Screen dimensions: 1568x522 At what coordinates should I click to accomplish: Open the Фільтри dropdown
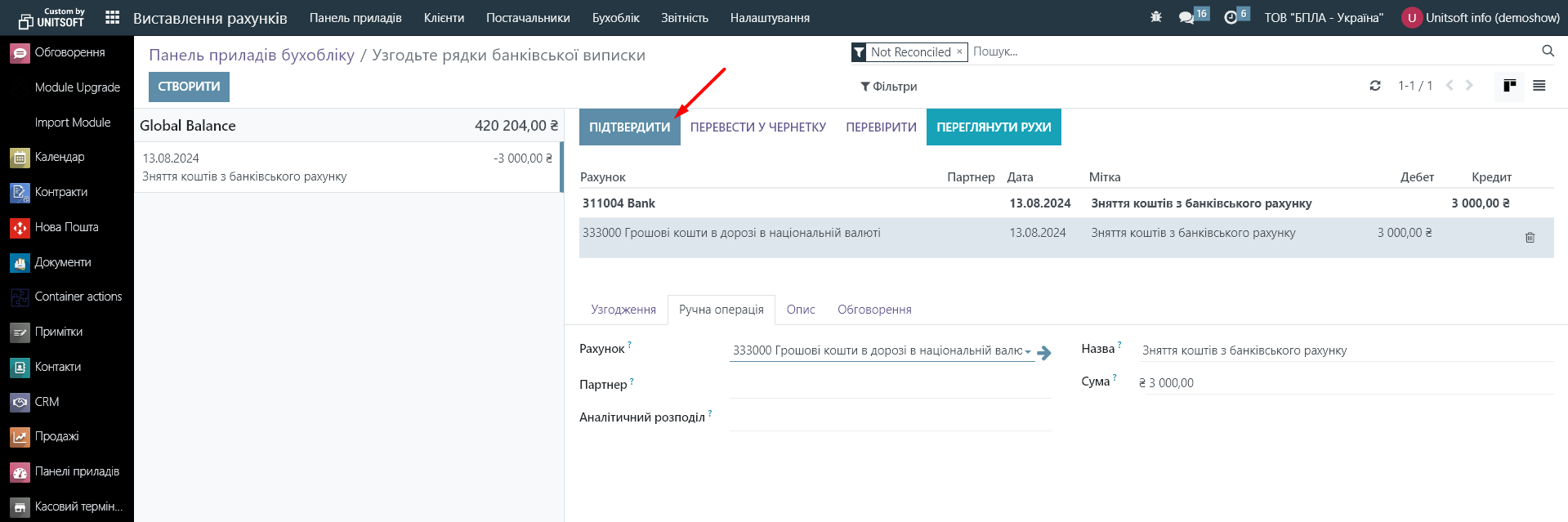888,87
